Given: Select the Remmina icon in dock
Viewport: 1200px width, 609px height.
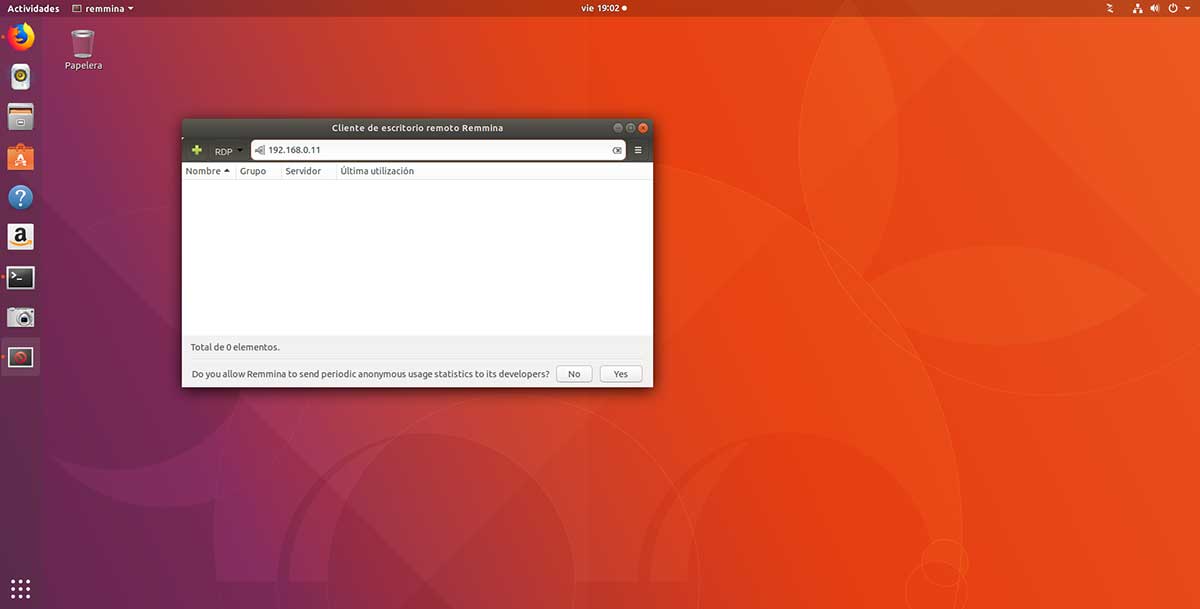Looking at the screenshot, I should coord(20,357).
